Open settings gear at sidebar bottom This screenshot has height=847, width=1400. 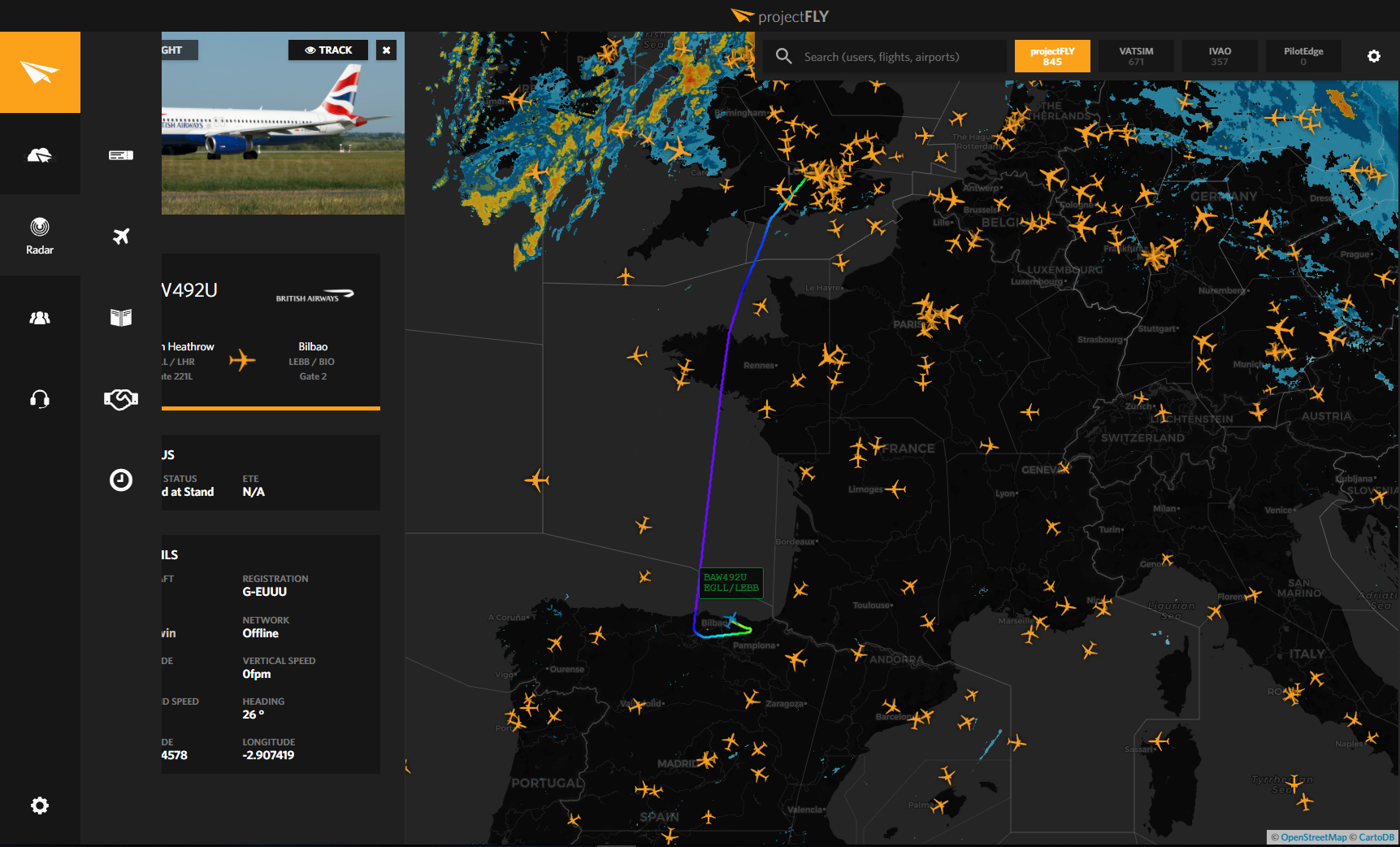point(40,806)
